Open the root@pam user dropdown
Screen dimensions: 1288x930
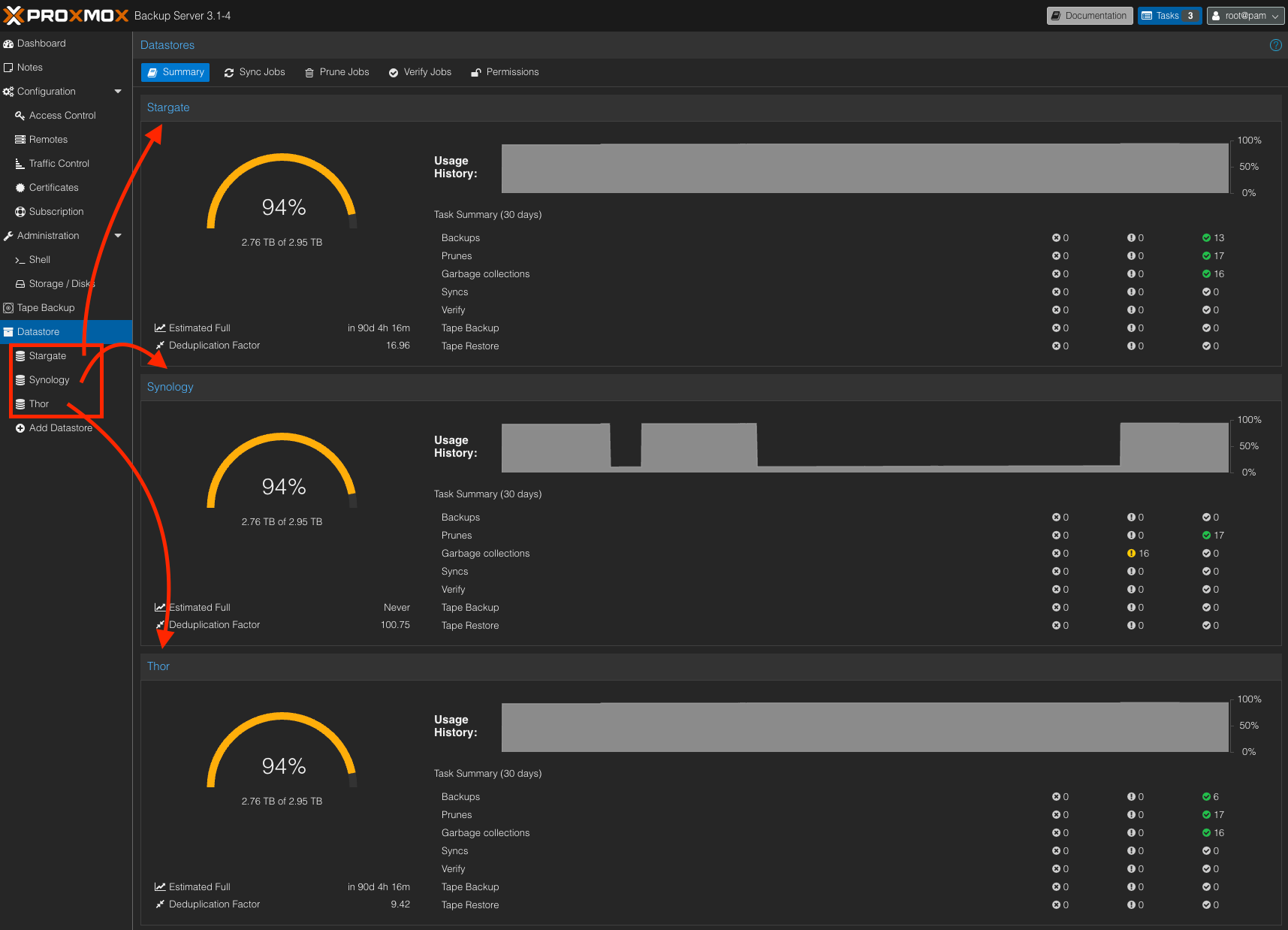click(1244, 16)
